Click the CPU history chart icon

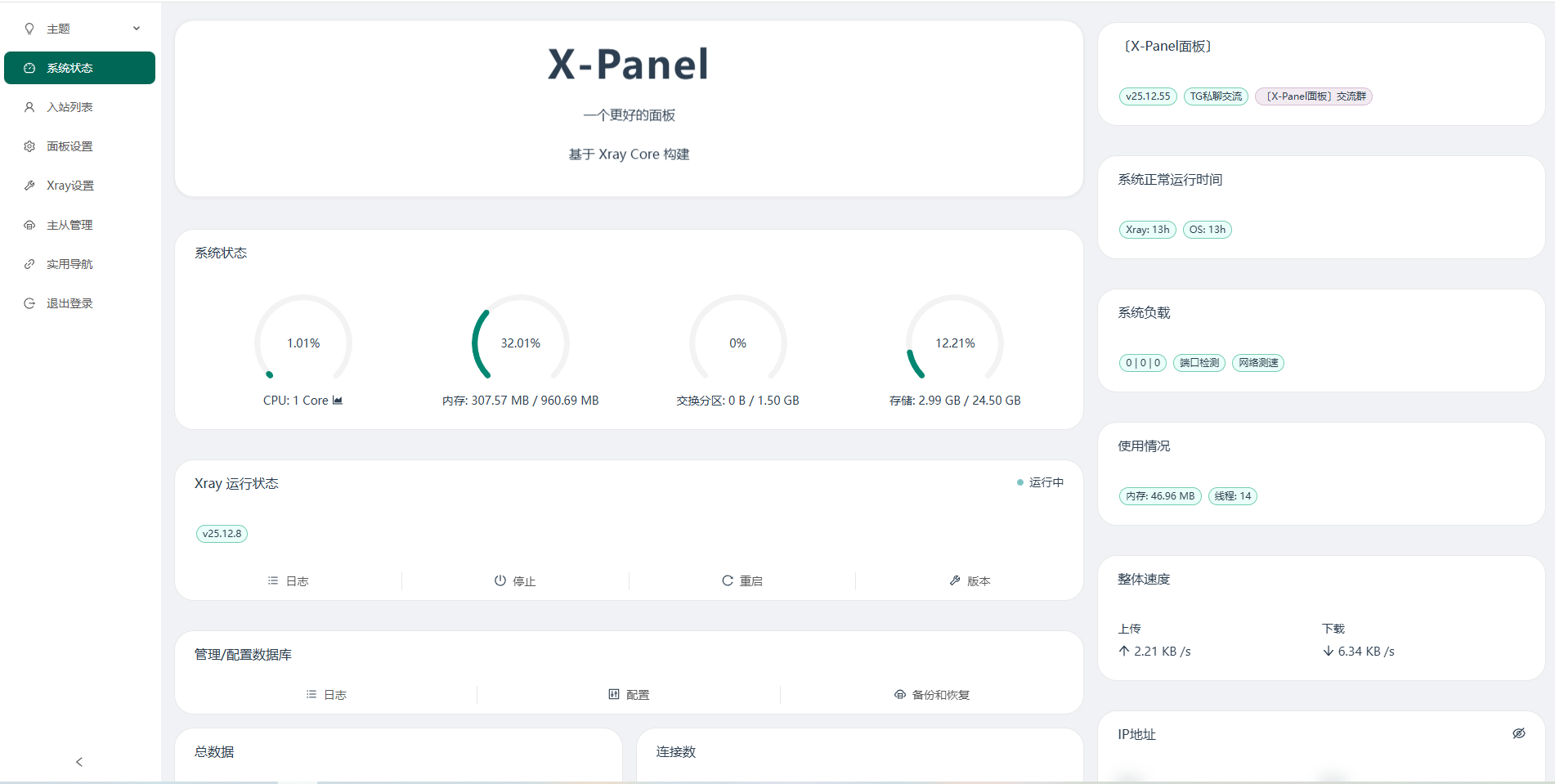click(x=338, y=401)
